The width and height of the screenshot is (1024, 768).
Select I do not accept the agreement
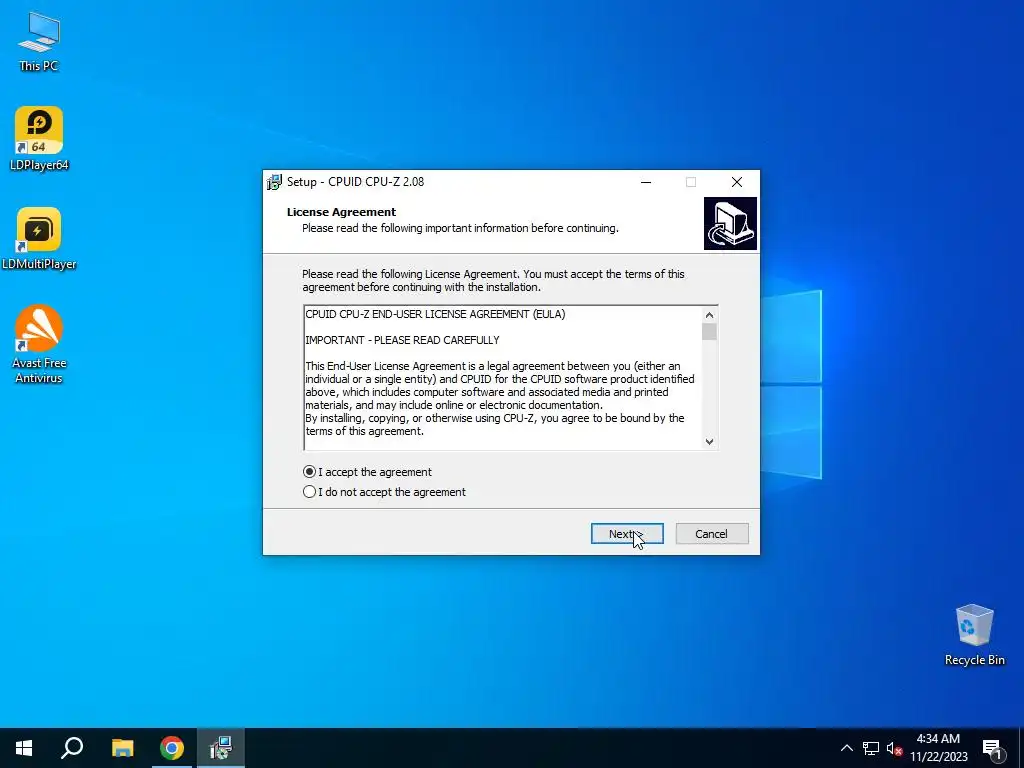click(385, 492)
